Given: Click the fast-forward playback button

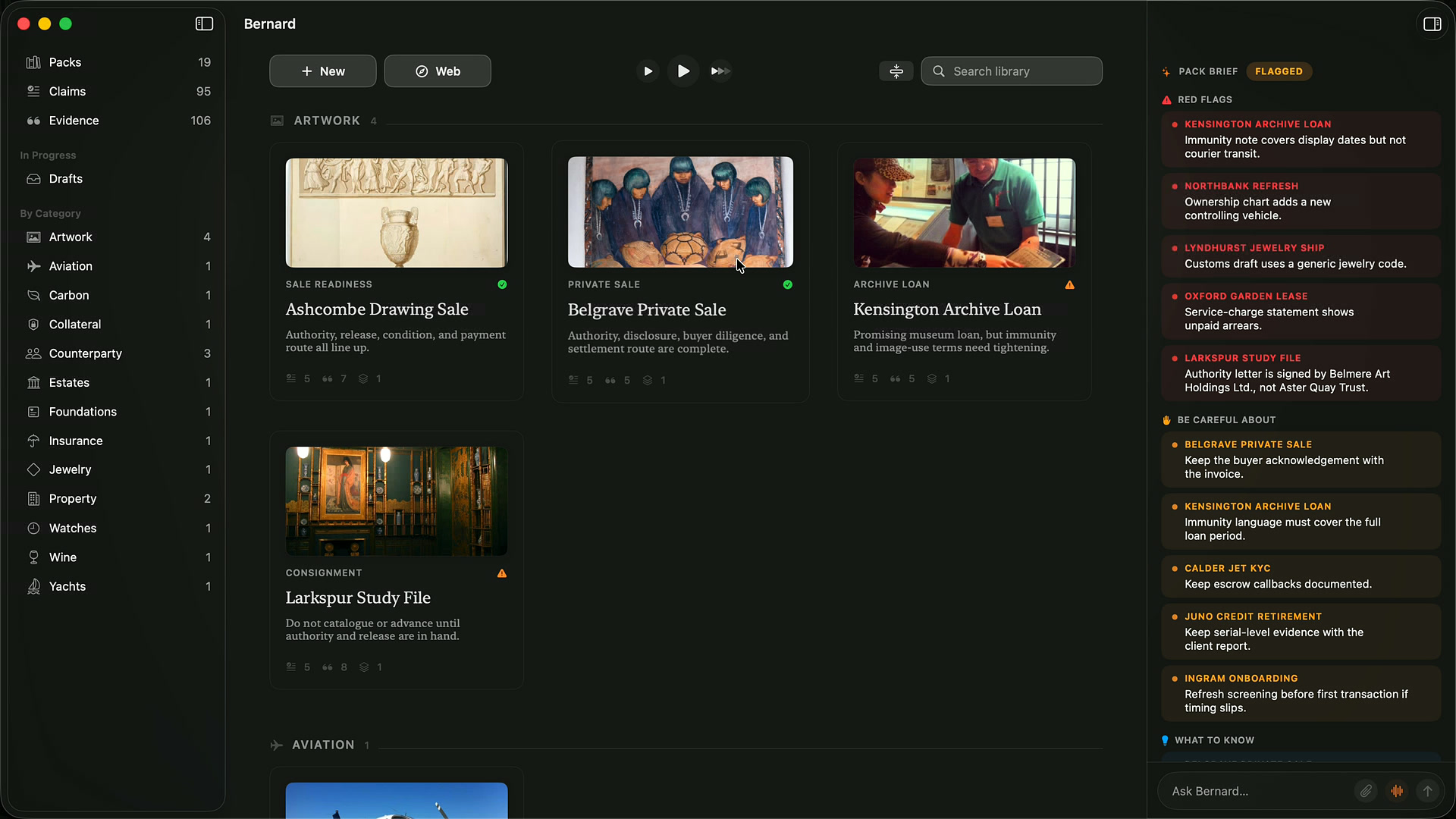Looking at the screenshot, I should (720, 71).
